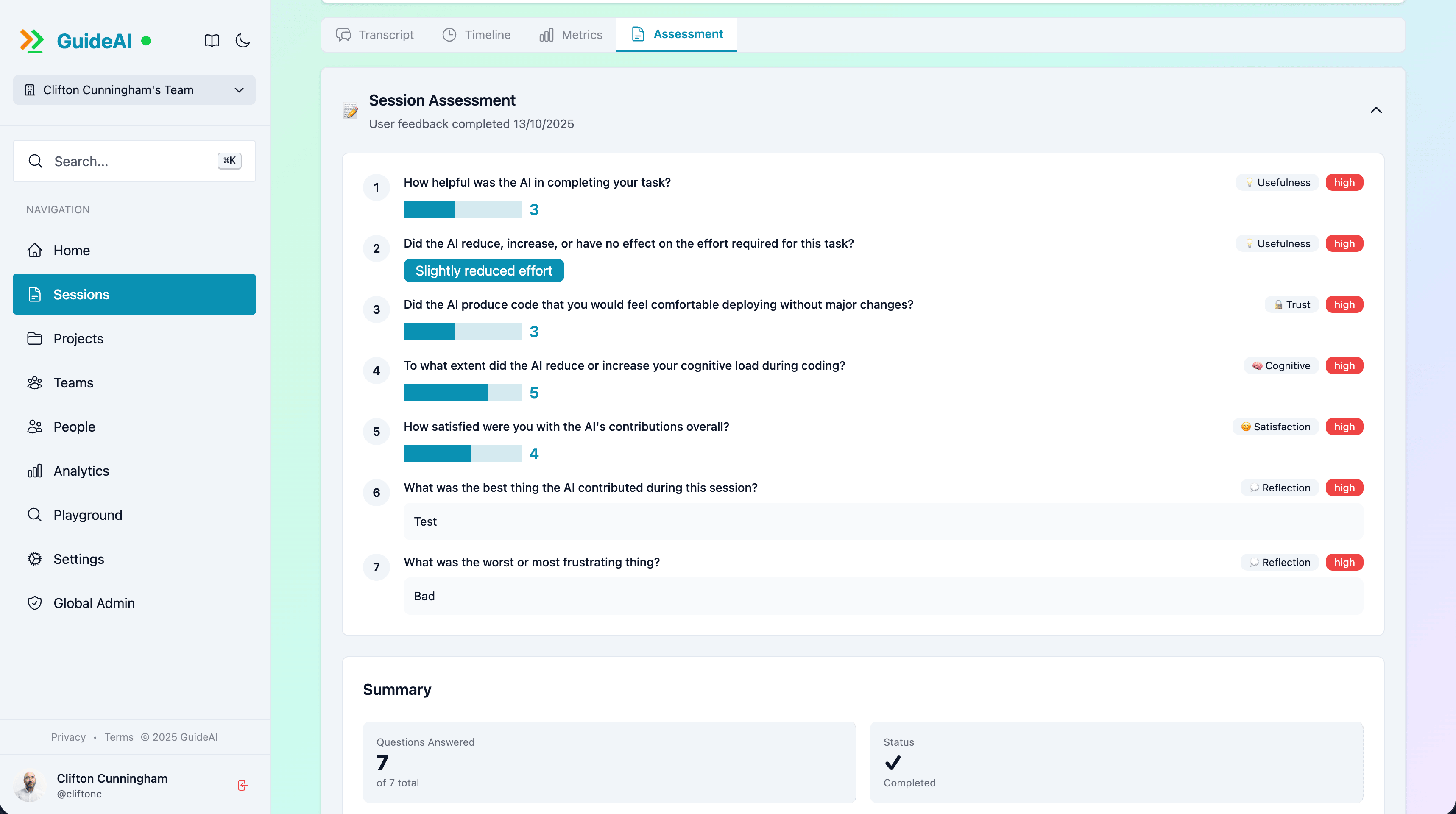Open the Home navigation icon
Viewport: 1456px width, 814px height.
pos(34,250)
